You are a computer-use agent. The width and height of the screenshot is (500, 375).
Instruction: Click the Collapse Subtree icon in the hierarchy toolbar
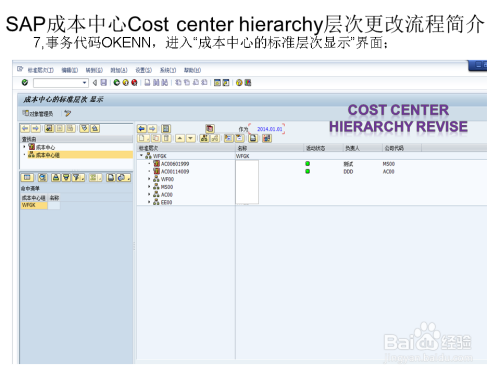[x=239, y=138]
